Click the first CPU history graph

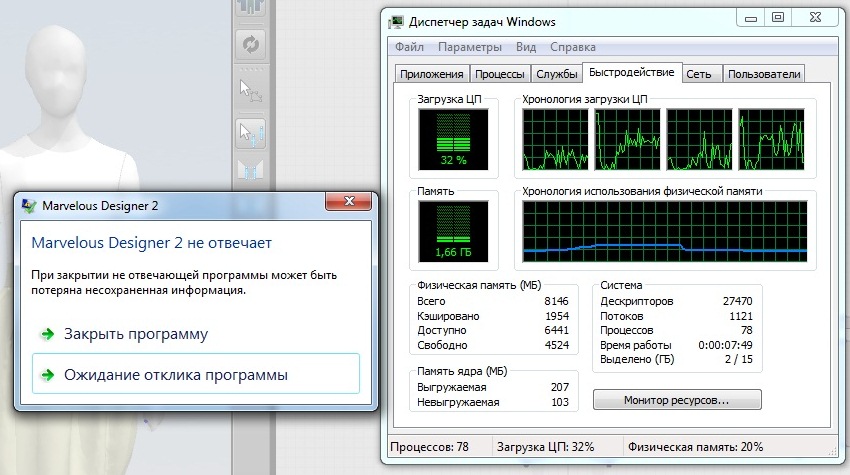[555, 139]
